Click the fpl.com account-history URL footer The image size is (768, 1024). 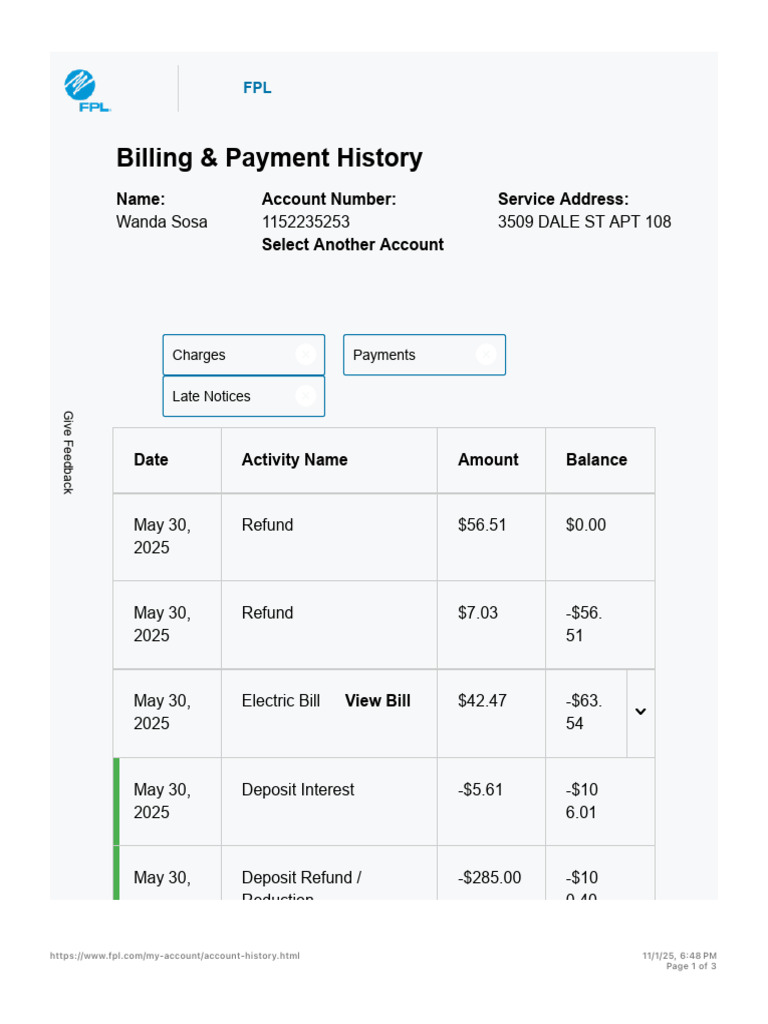pyautogui.click(x=175, y=955)
